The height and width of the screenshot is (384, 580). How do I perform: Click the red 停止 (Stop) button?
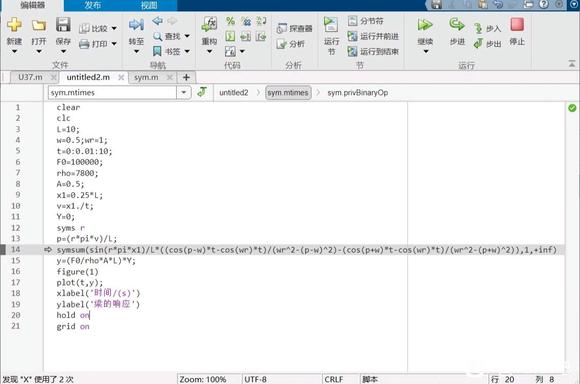point(517,25)
